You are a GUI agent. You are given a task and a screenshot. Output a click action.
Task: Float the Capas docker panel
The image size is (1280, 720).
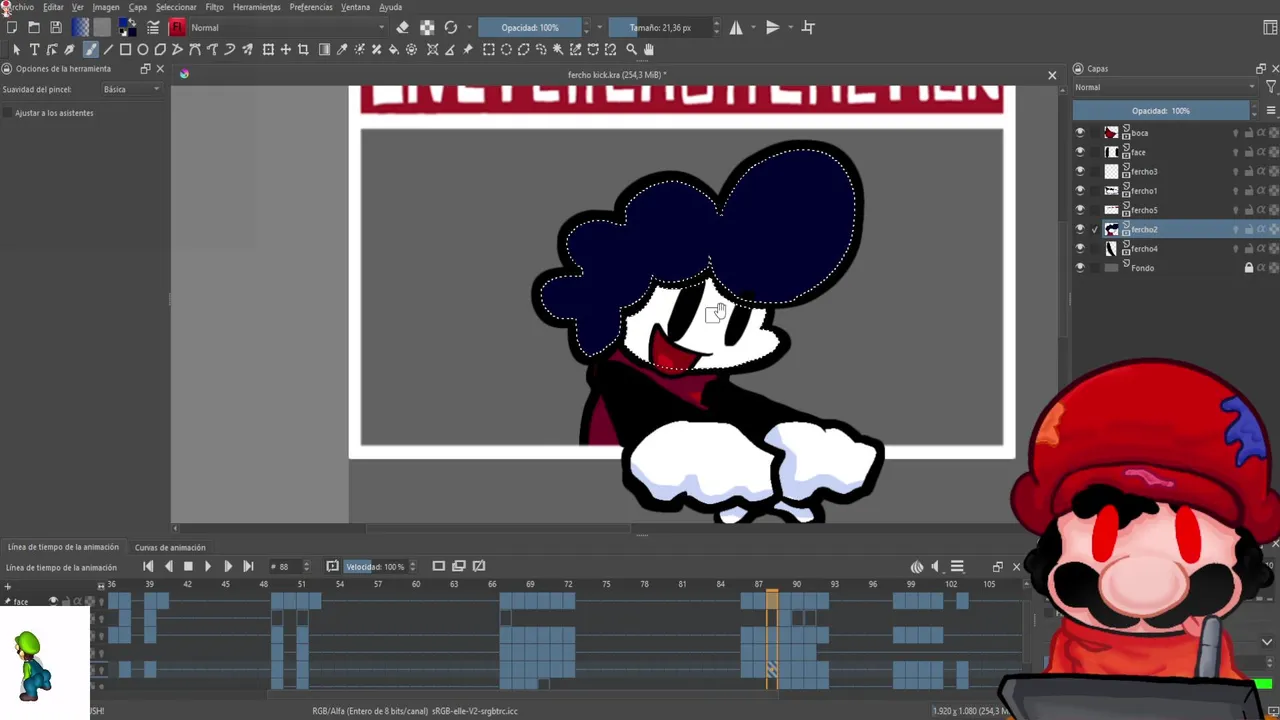1260,69
